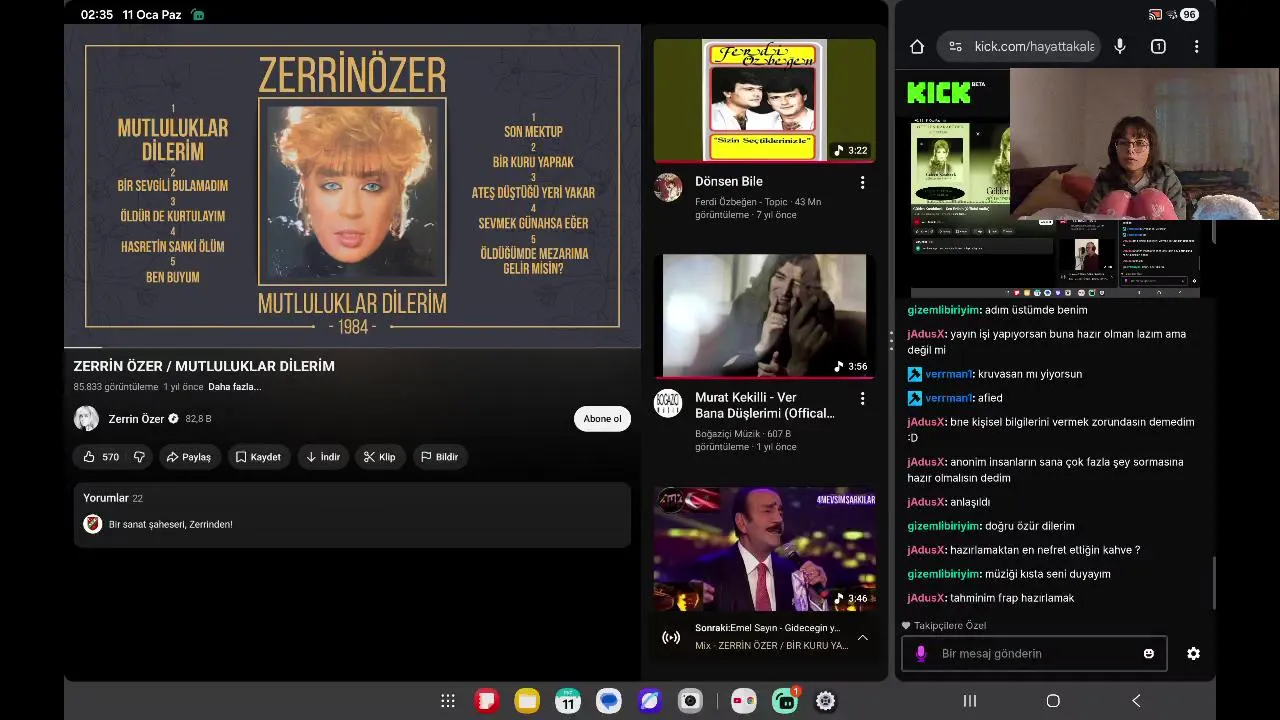Open Murat Kekilli Ver Bana Düşlerimi title
Viewport: 1280px width, 720px height.
pos(765,405)
